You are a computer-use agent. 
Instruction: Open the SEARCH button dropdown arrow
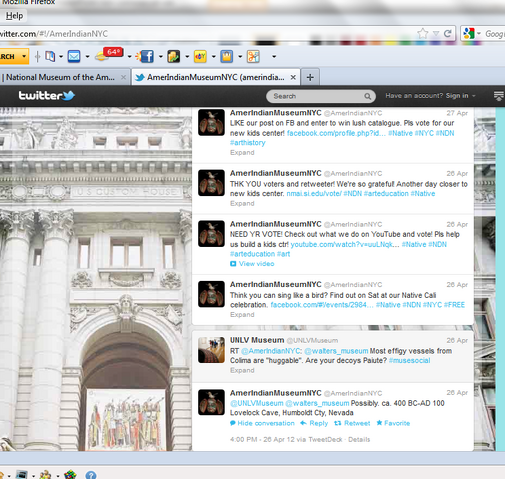24,56
